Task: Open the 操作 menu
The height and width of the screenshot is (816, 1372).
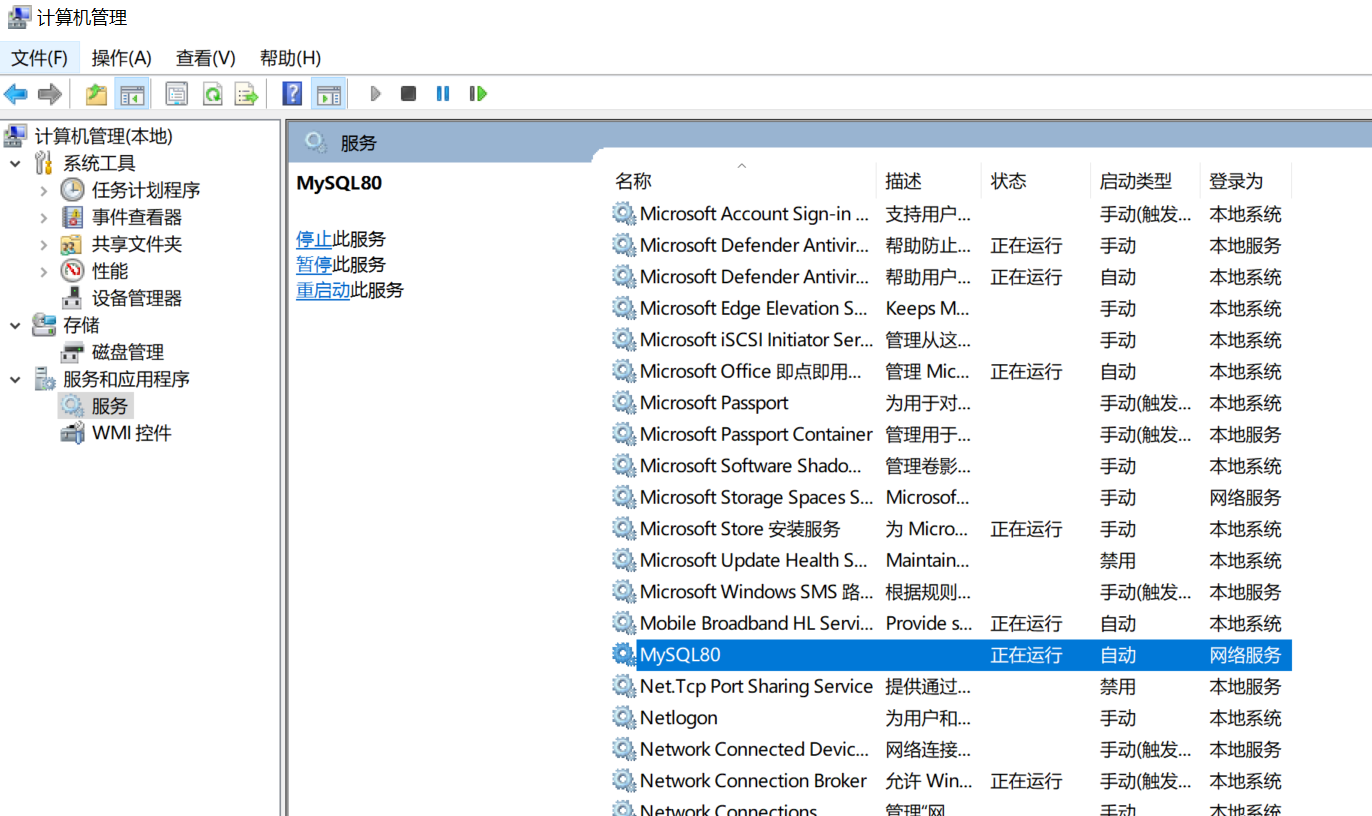Action: 121,57
